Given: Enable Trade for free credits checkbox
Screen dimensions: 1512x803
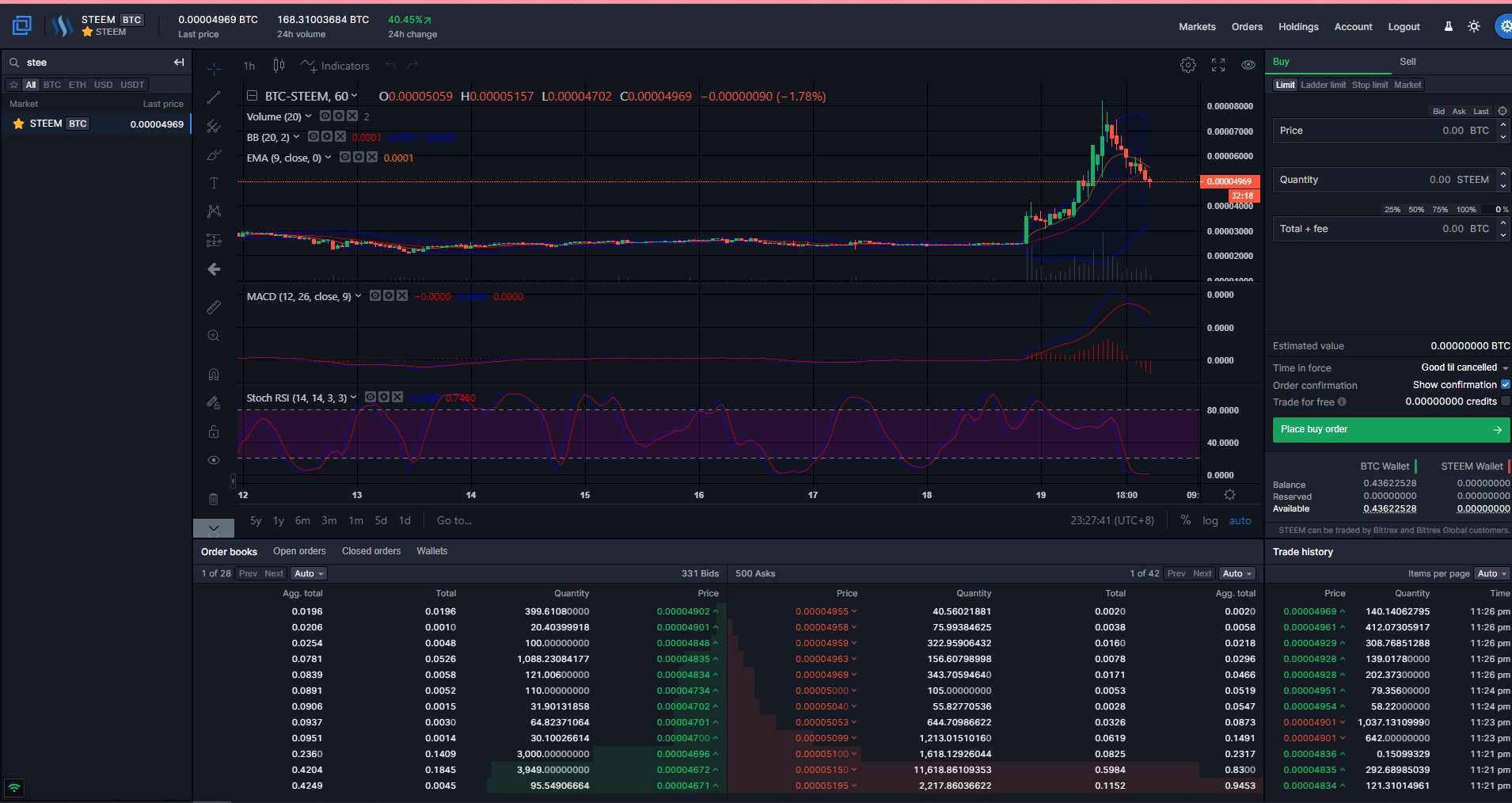Looking at the screenshot, I should click(1506, 401).
